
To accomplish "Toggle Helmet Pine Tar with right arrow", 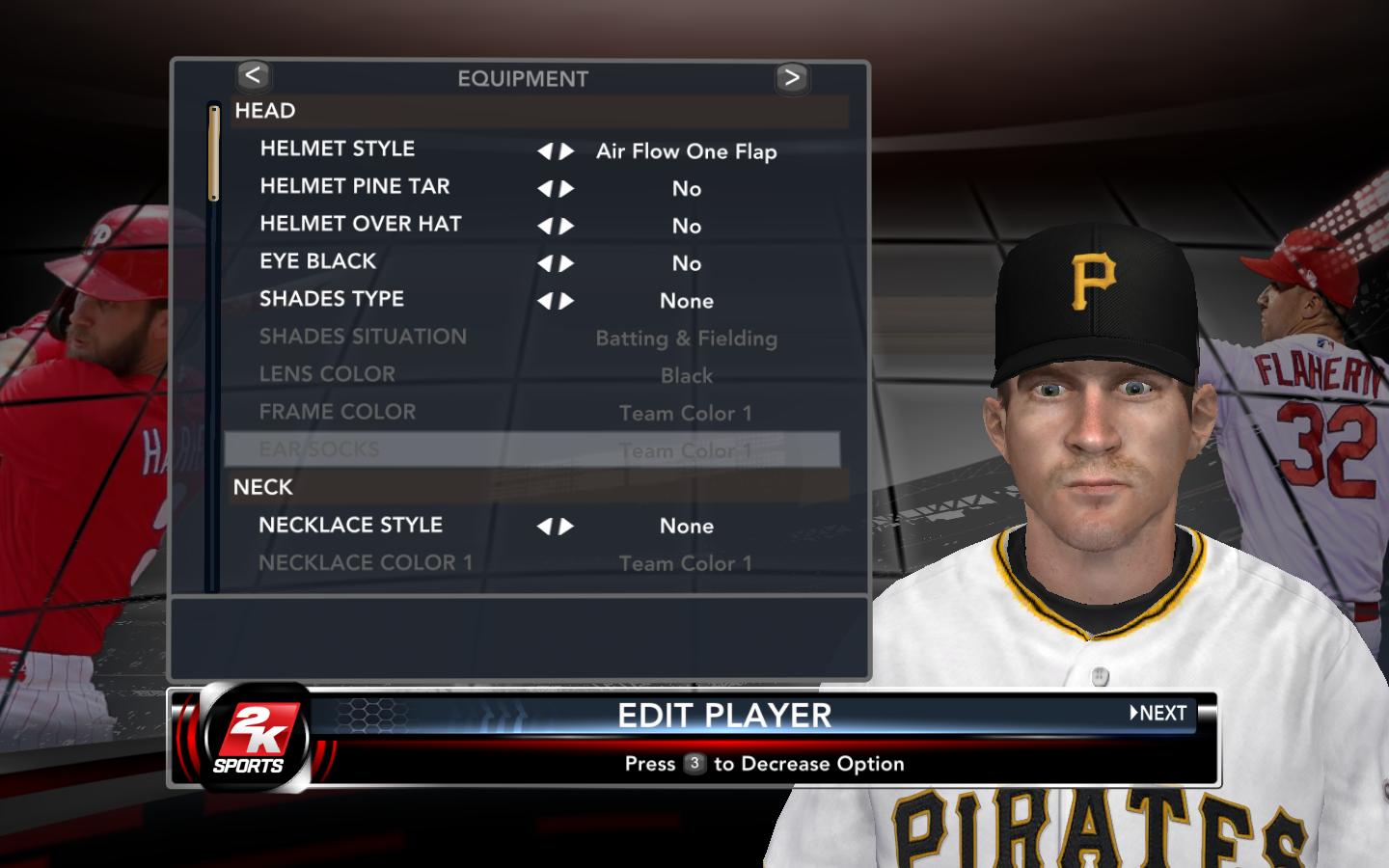I will coord(567,189).
